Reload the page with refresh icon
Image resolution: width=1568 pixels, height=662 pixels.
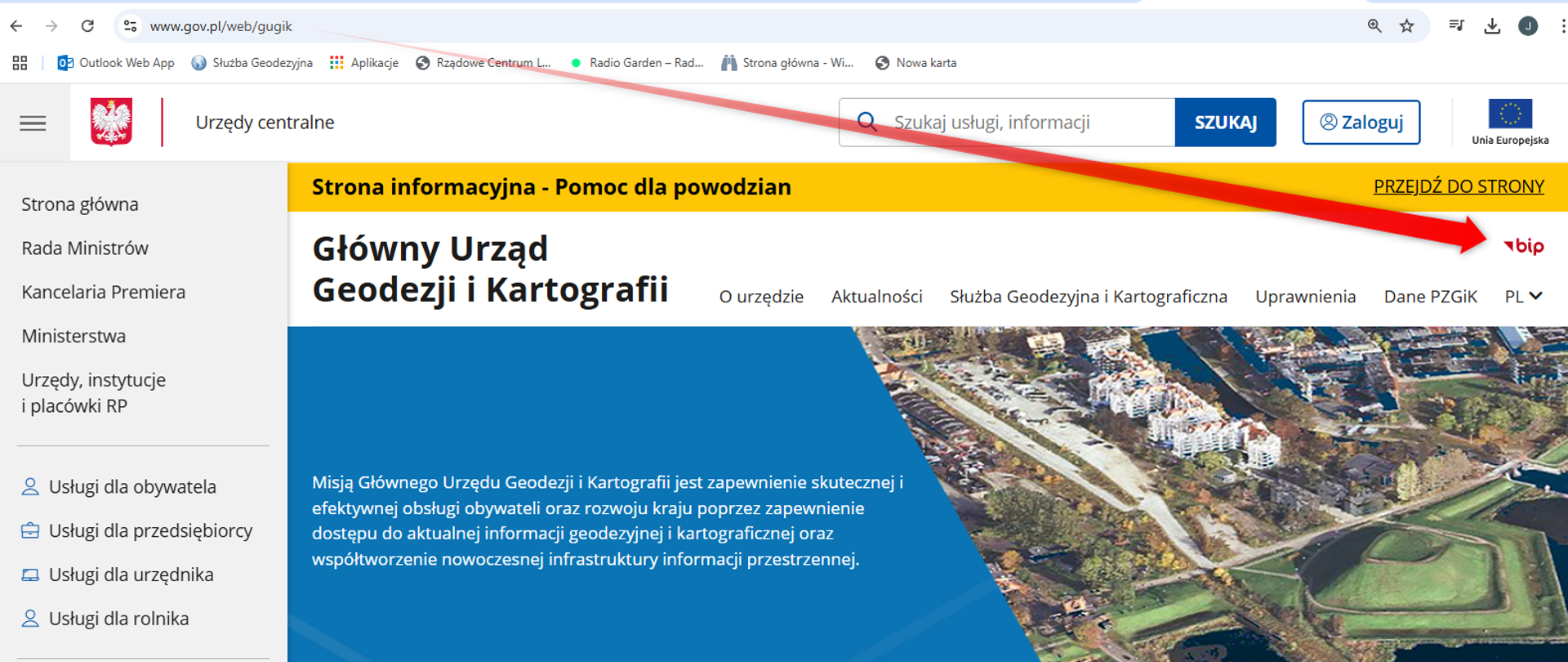(x=87, y=26)
